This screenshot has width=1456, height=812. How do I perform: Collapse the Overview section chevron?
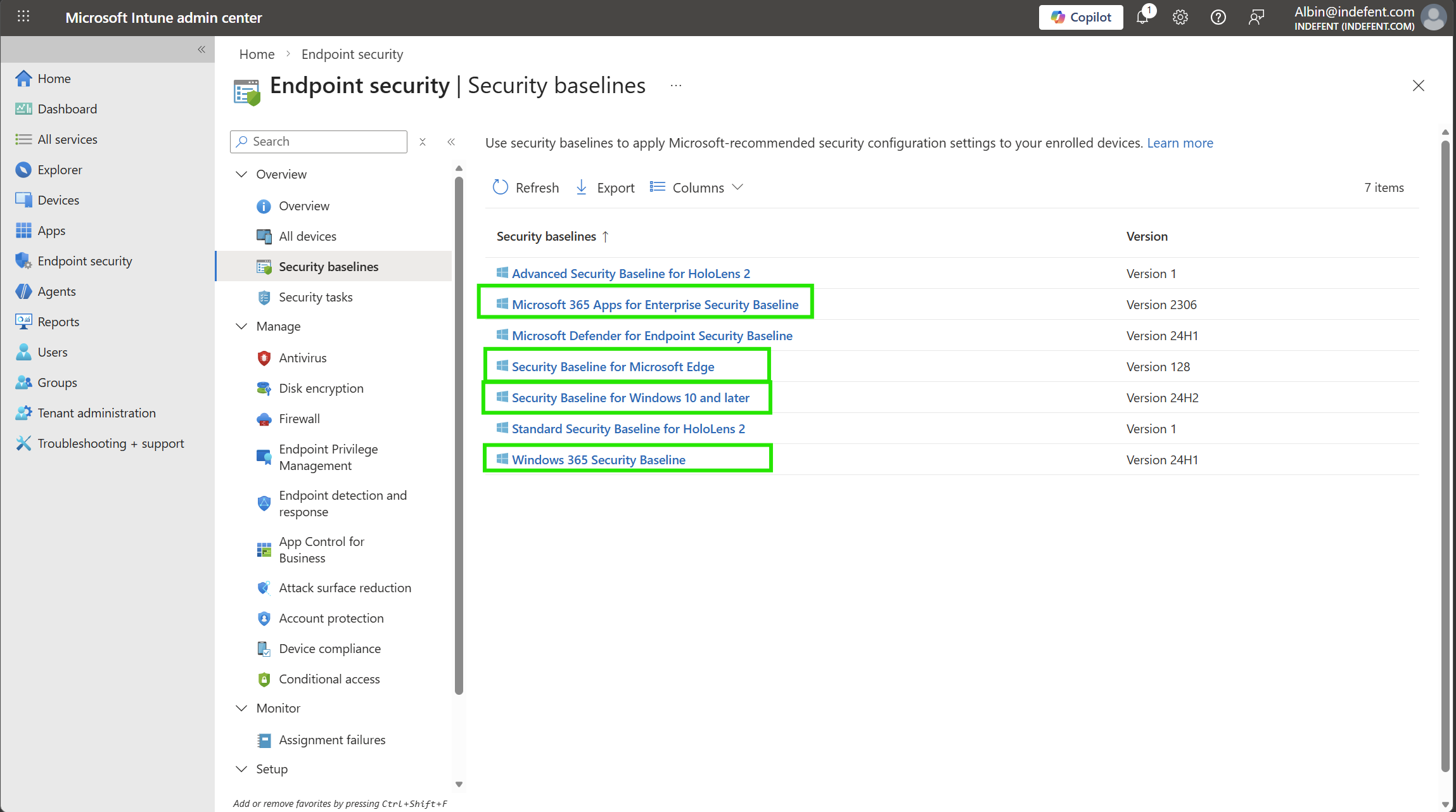pos(241,174)
